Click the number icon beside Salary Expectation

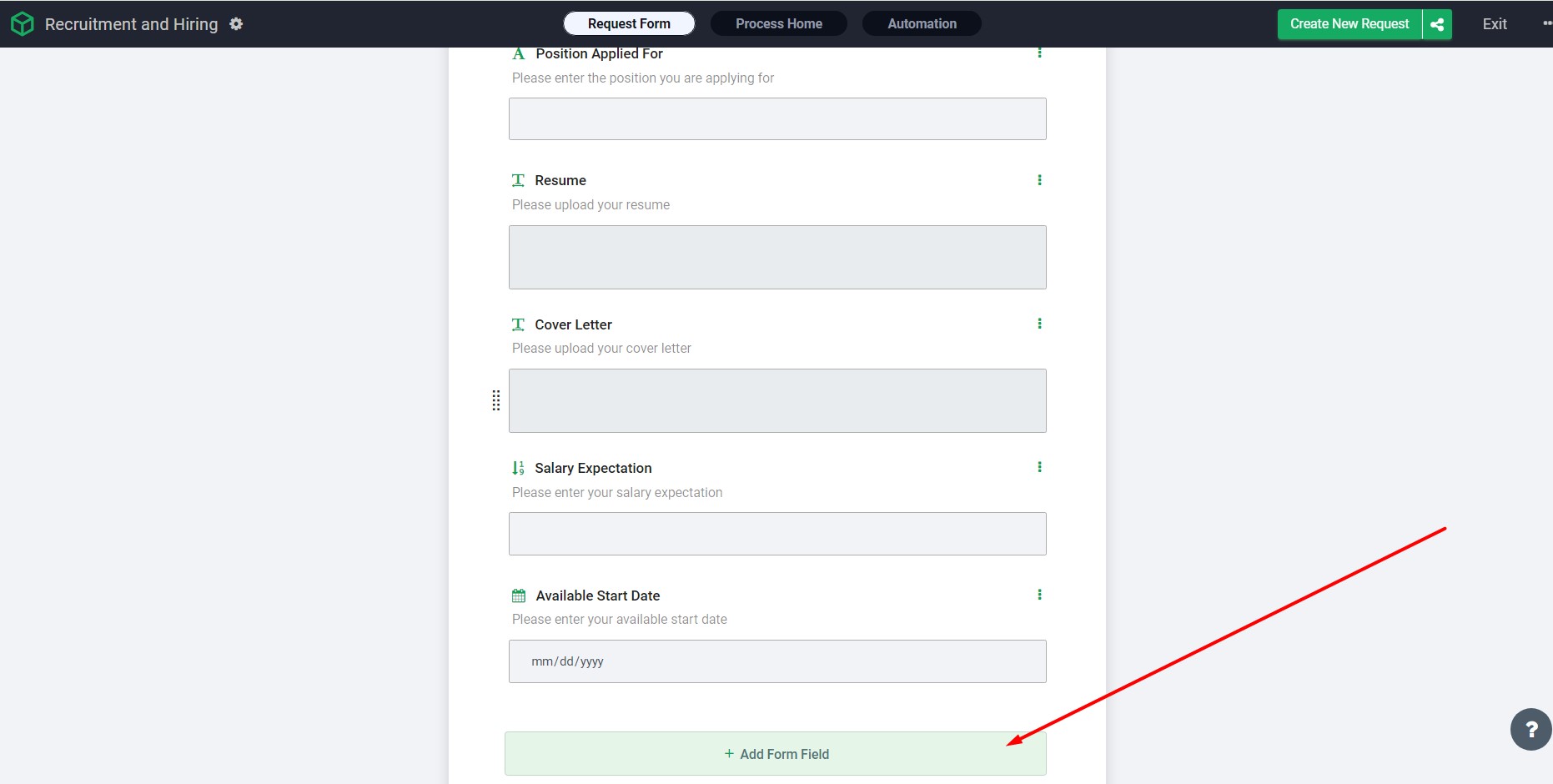(519, 468)
